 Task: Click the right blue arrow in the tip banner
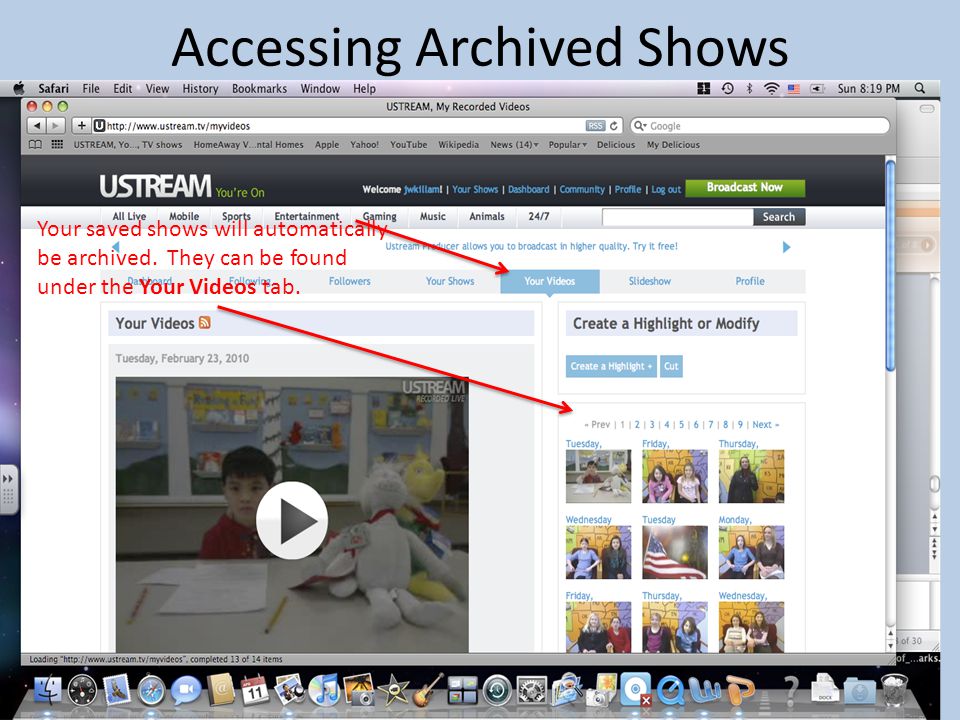pos(787,247)
